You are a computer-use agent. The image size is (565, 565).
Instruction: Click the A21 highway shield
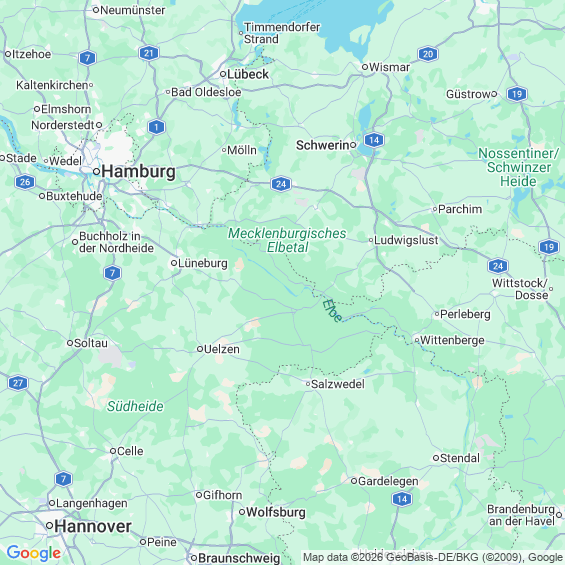149,53
